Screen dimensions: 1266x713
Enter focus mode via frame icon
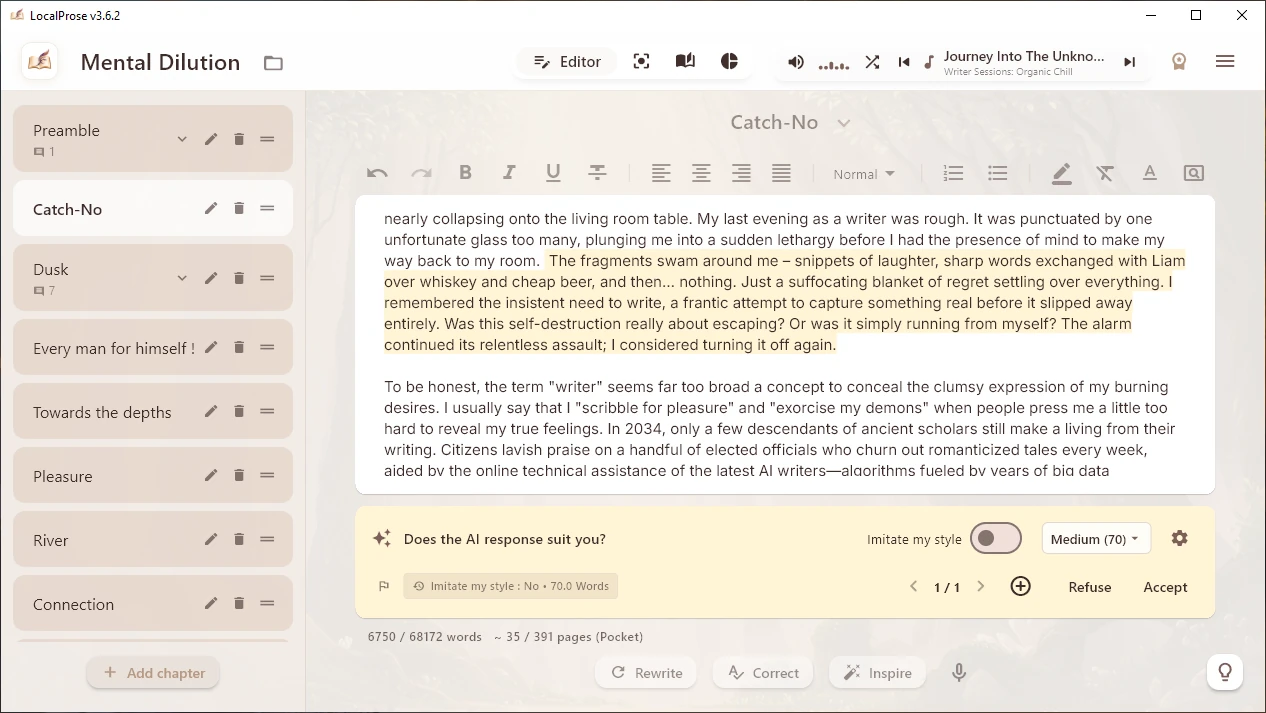click(642, 62)
